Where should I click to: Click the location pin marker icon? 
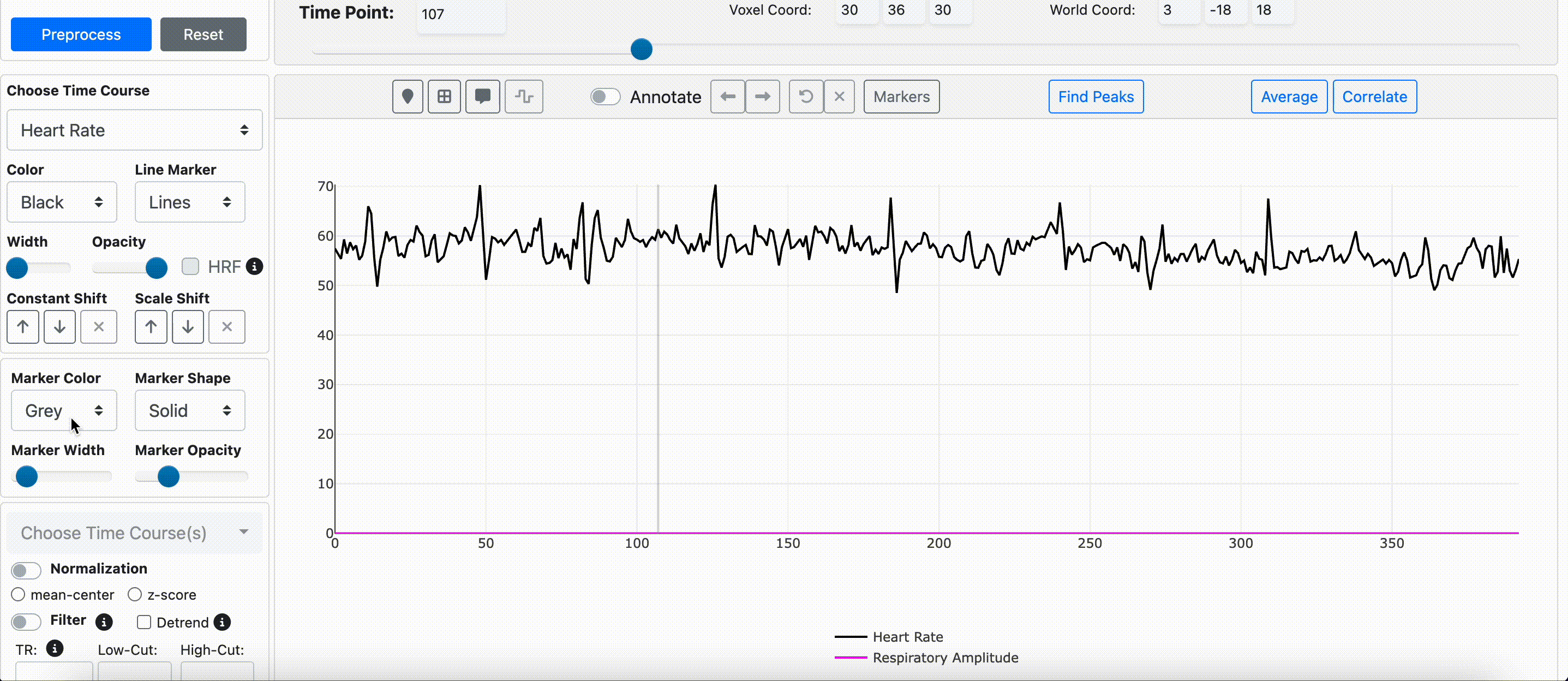(x=407, y=97)
